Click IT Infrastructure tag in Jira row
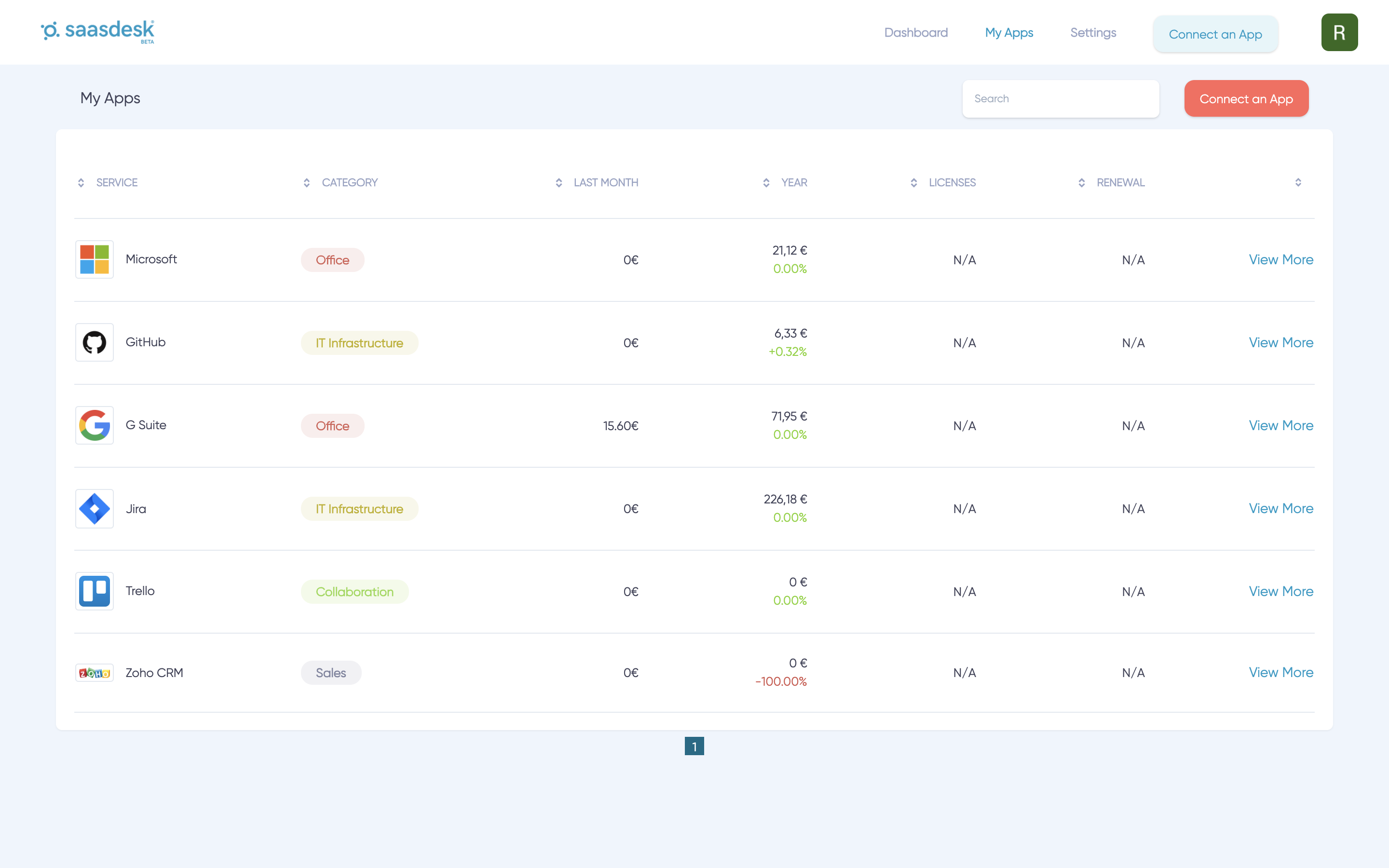 pyautogui.click(x=359, y=509)
